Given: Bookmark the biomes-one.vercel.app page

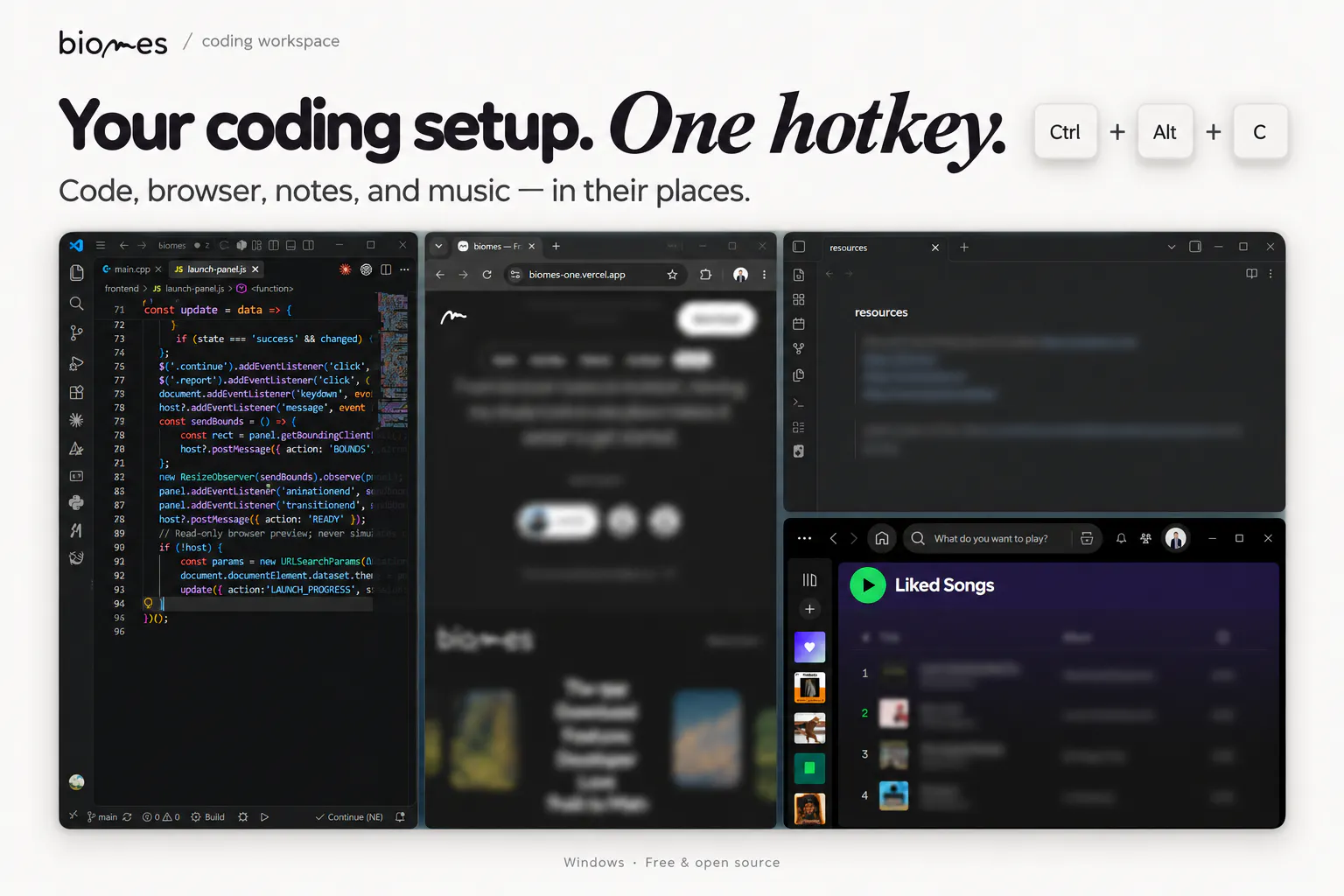Looking at the screenshot, I should click(x=672, y=275).
